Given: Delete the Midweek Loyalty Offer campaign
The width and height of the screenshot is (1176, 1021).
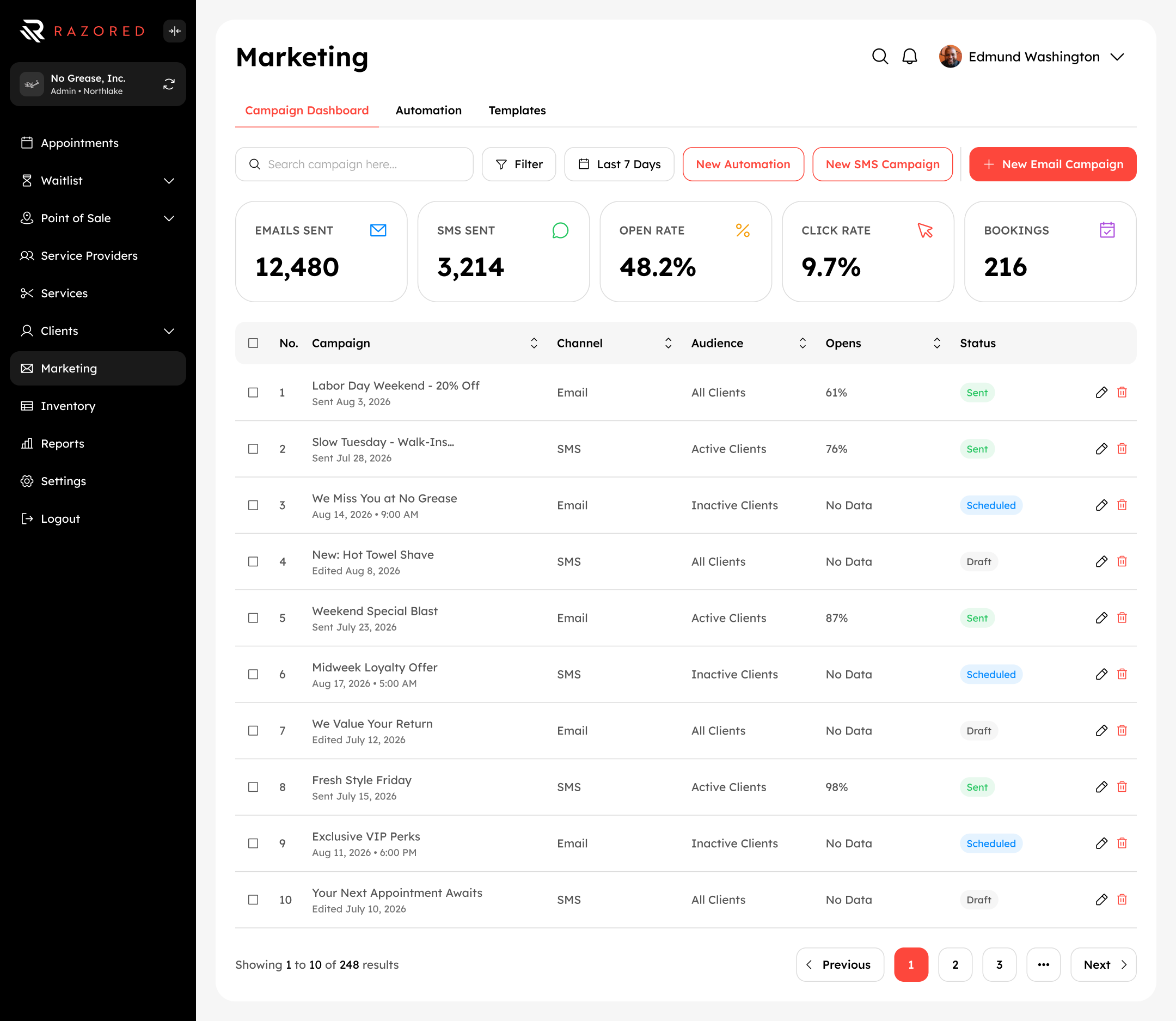Looking at the screenshot, I should (1122, 674).
